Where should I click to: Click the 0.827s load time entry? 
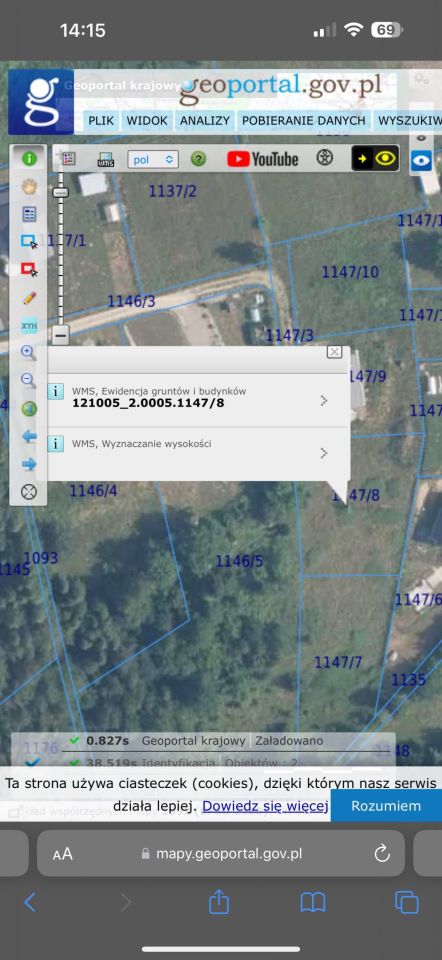click(x=108, y=741)
